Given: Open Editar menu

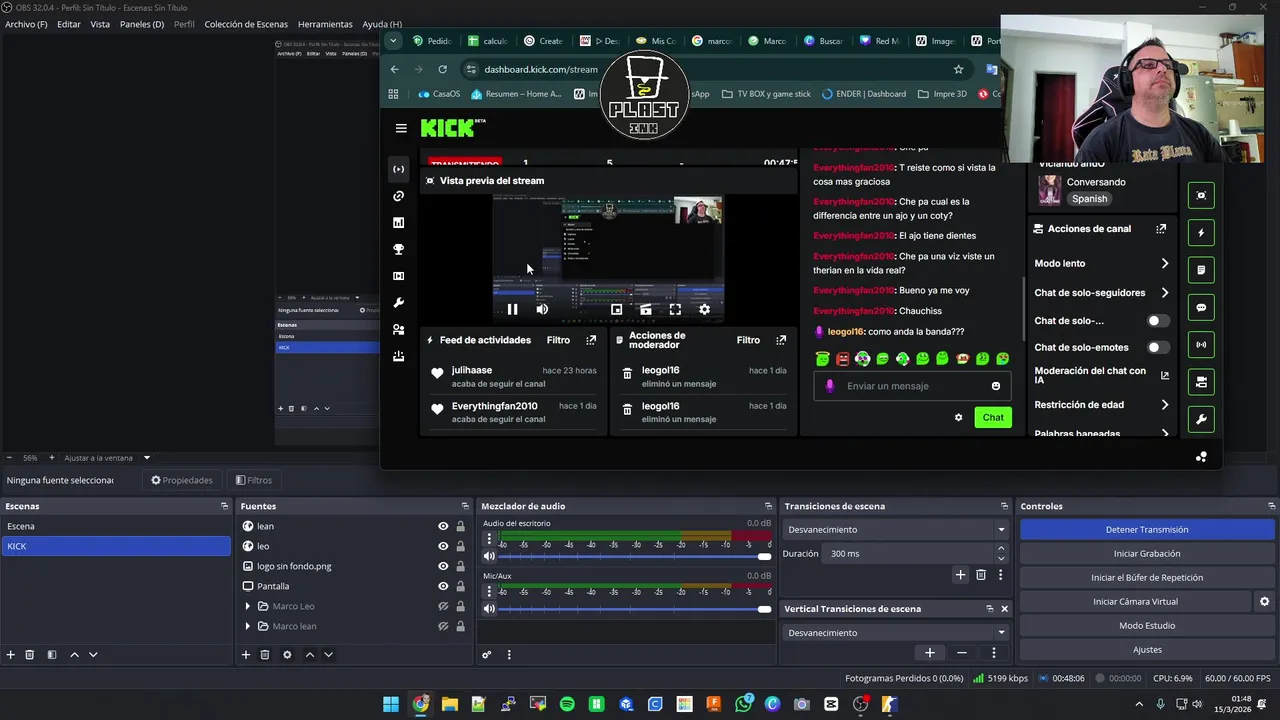Looking at the screenshot, I should pyautogui.click(x=69, y=24).
